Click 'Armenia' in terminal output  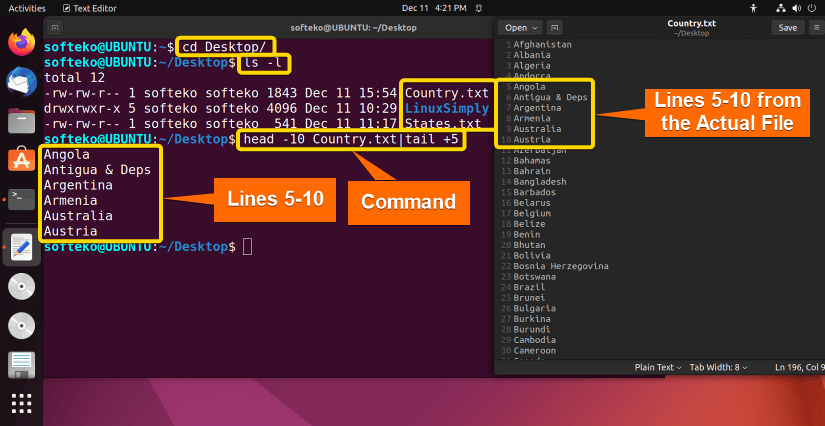[71, 200]
